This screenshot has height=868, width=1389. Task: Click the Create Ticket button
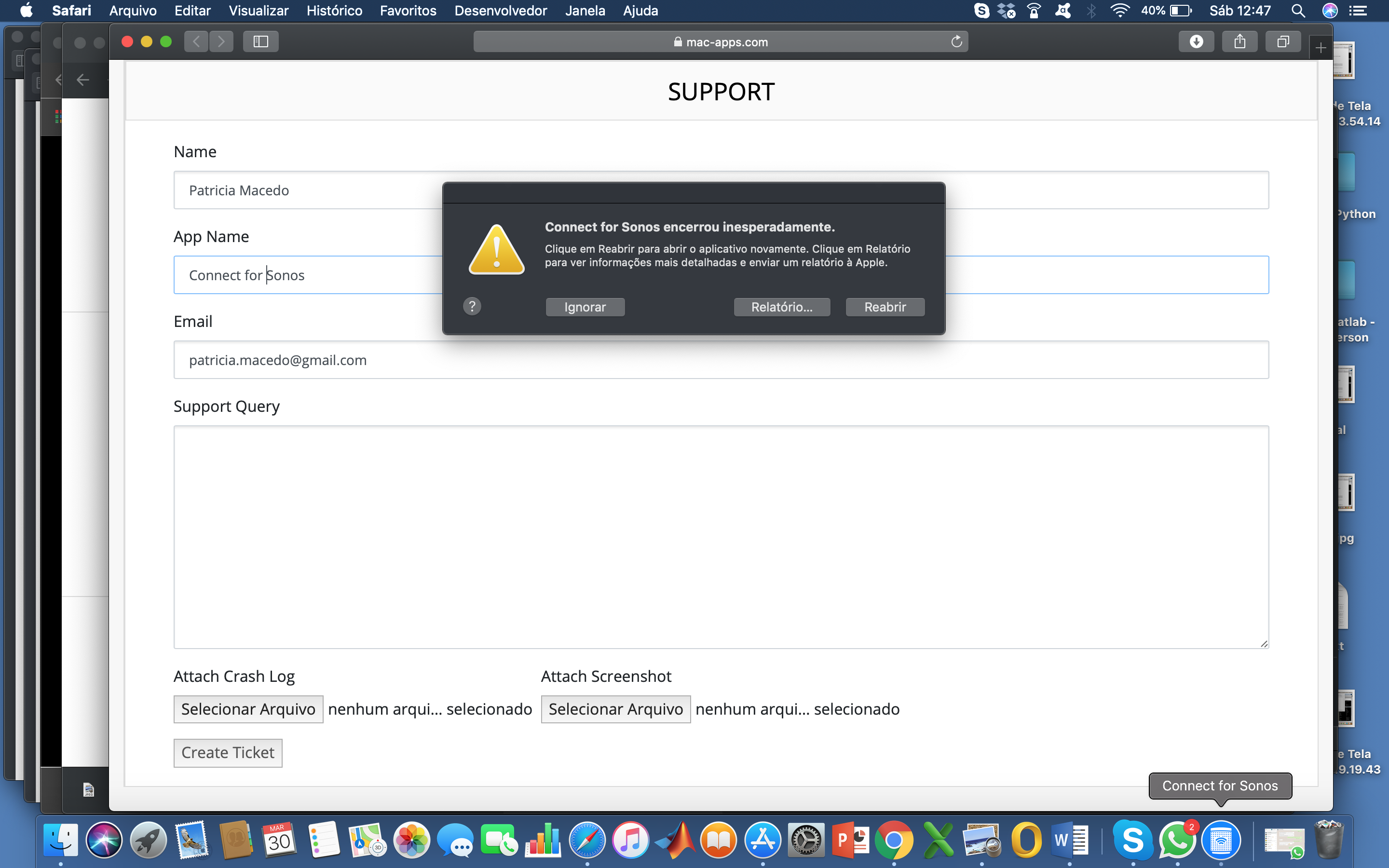228,753
